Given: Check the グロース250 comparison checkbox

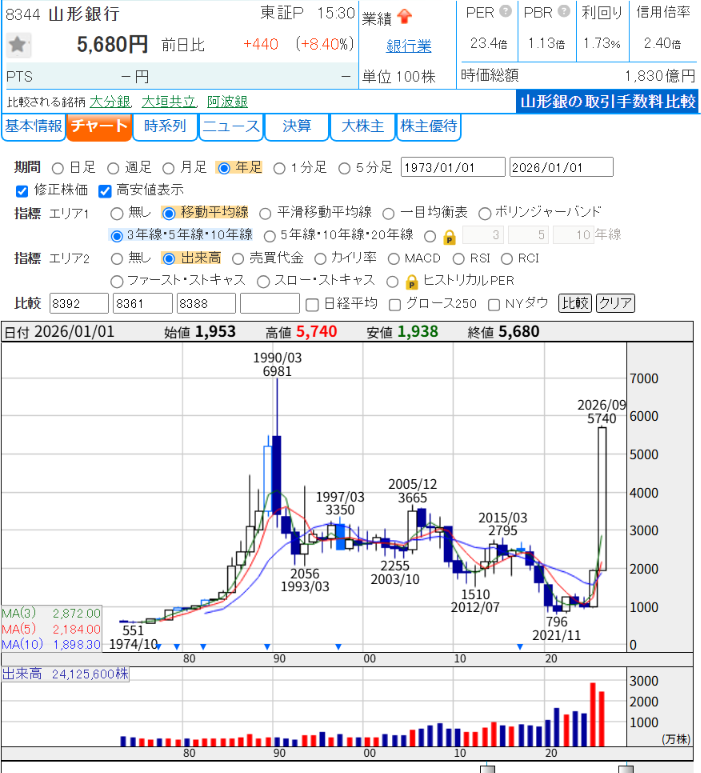Looking at the screenshot, I should pos(394,305).
